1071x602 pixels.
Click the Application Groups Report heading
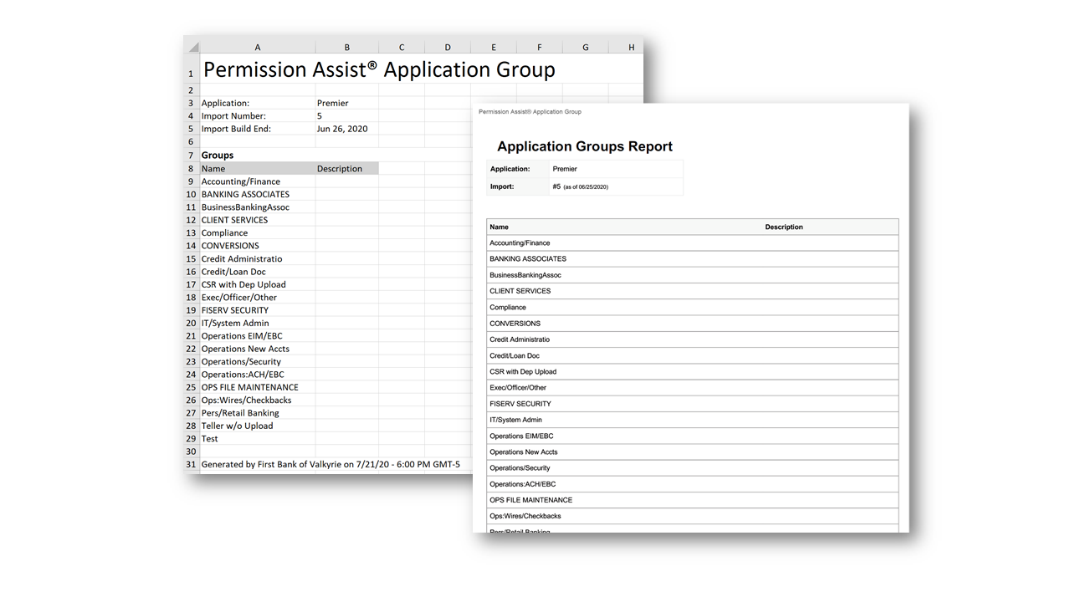pyautogui.click(x=584, y=146)
